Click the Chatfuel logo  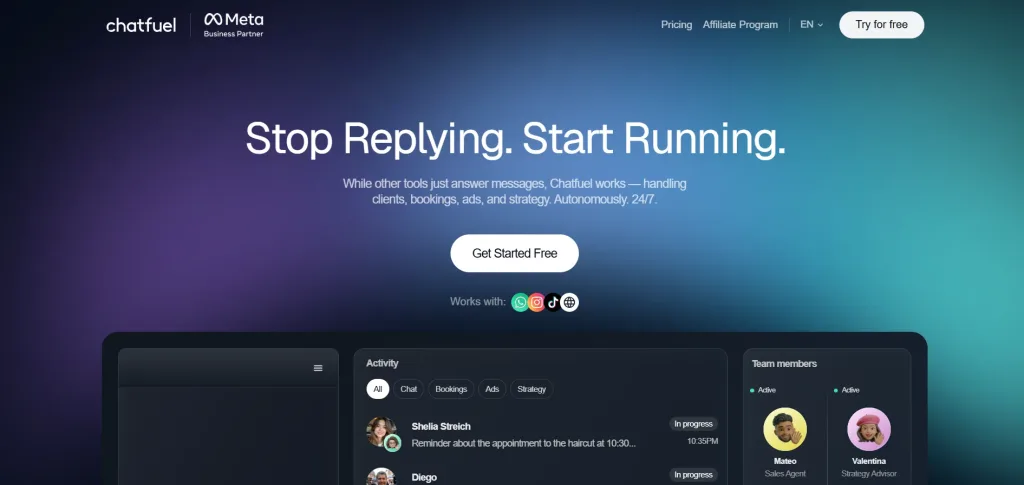click(x=141, y=25)
